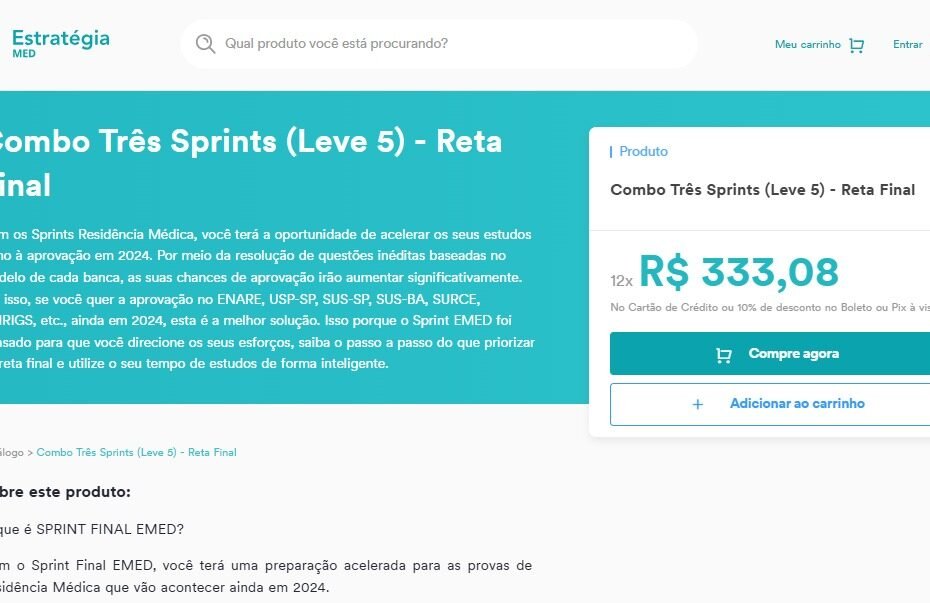
Task: Click the Sobre este produto heading
Action: pyautogui.click(x=65, y=492)
